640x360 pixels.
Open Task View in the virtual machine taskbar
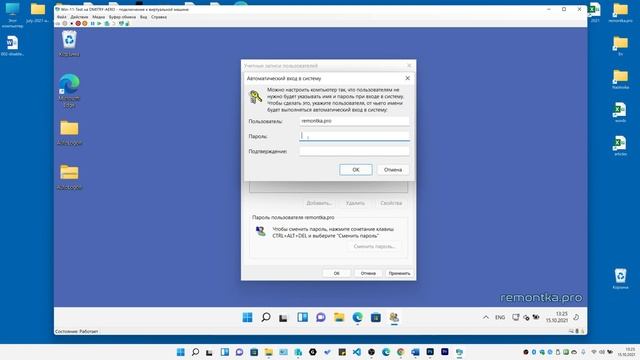coord(283,317)
